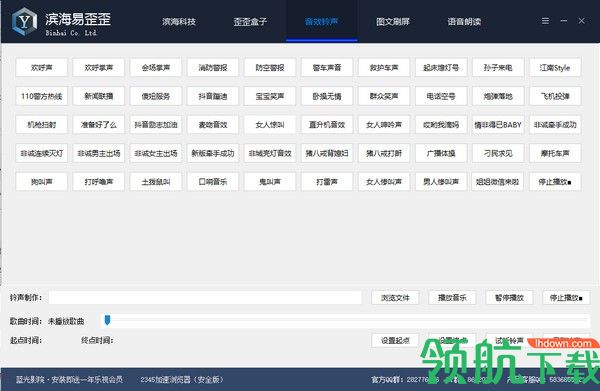This screenshot has height=391, width=600.
Task: Play the 欢呼掌声 sound effect
Action: coord(98,68)
